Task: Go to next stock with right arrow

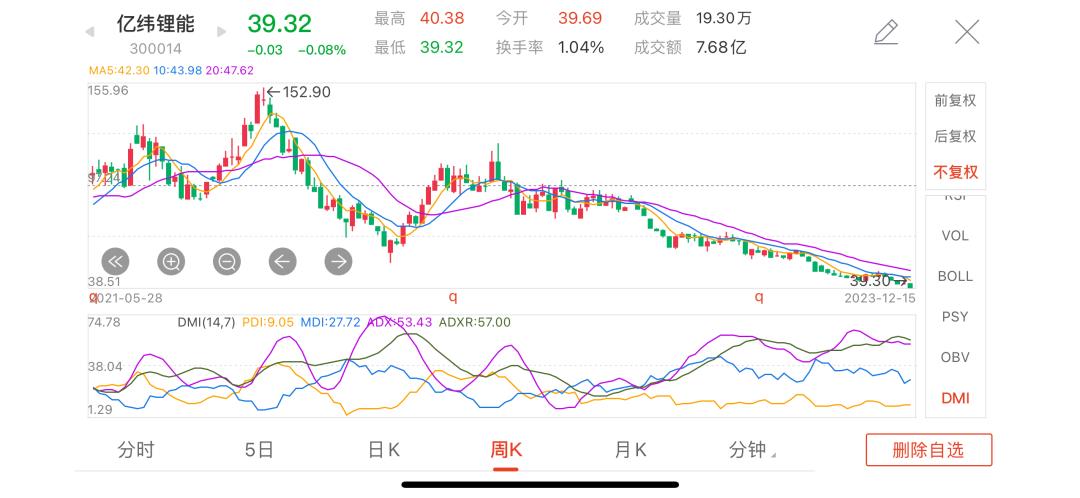Action: pyautogui.click(x=221, y=32)
